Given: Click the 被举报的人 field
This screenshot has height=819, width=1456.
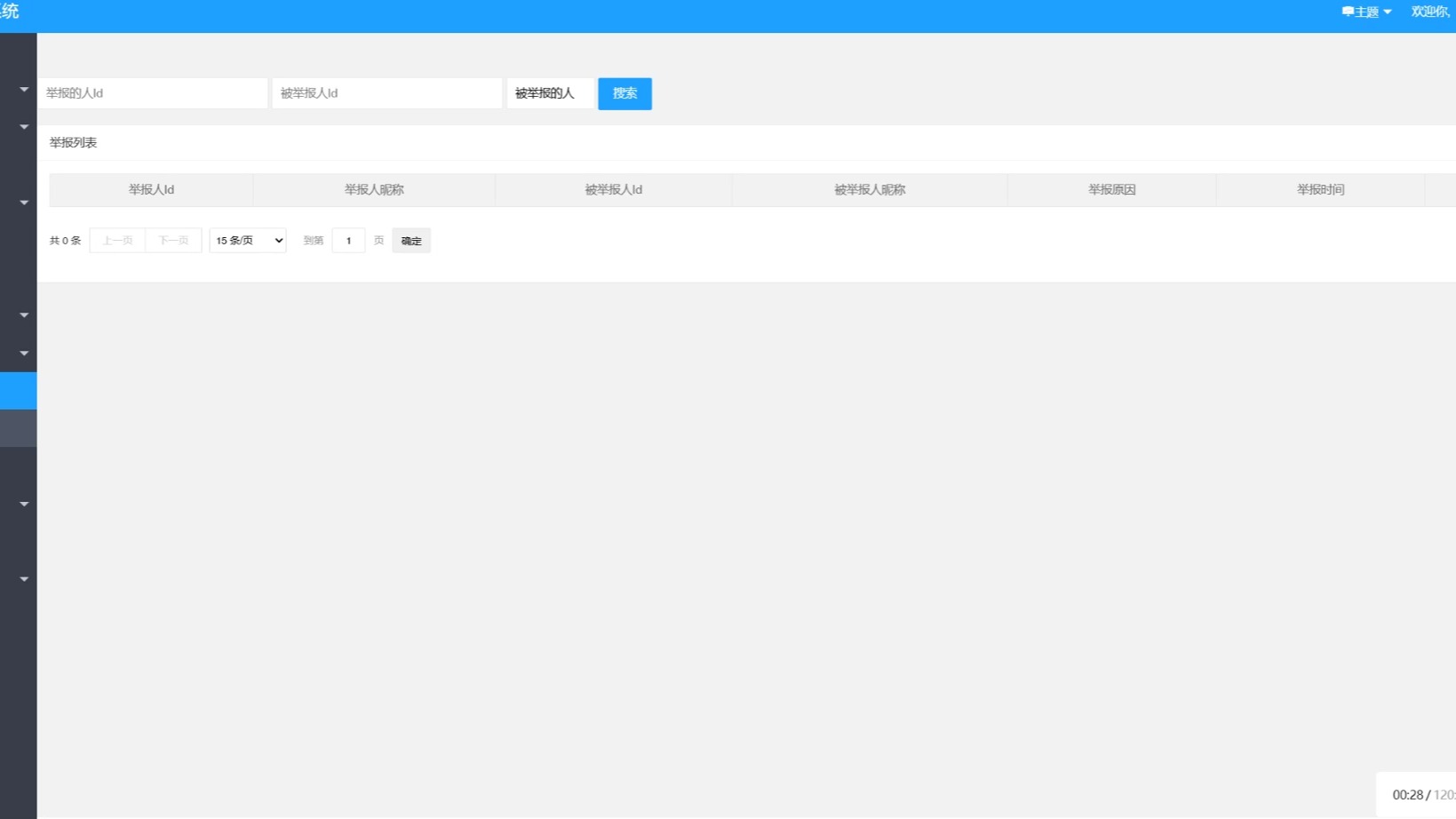Looking at the screenshot, I should pyautogui.click(x=550, y=93).
